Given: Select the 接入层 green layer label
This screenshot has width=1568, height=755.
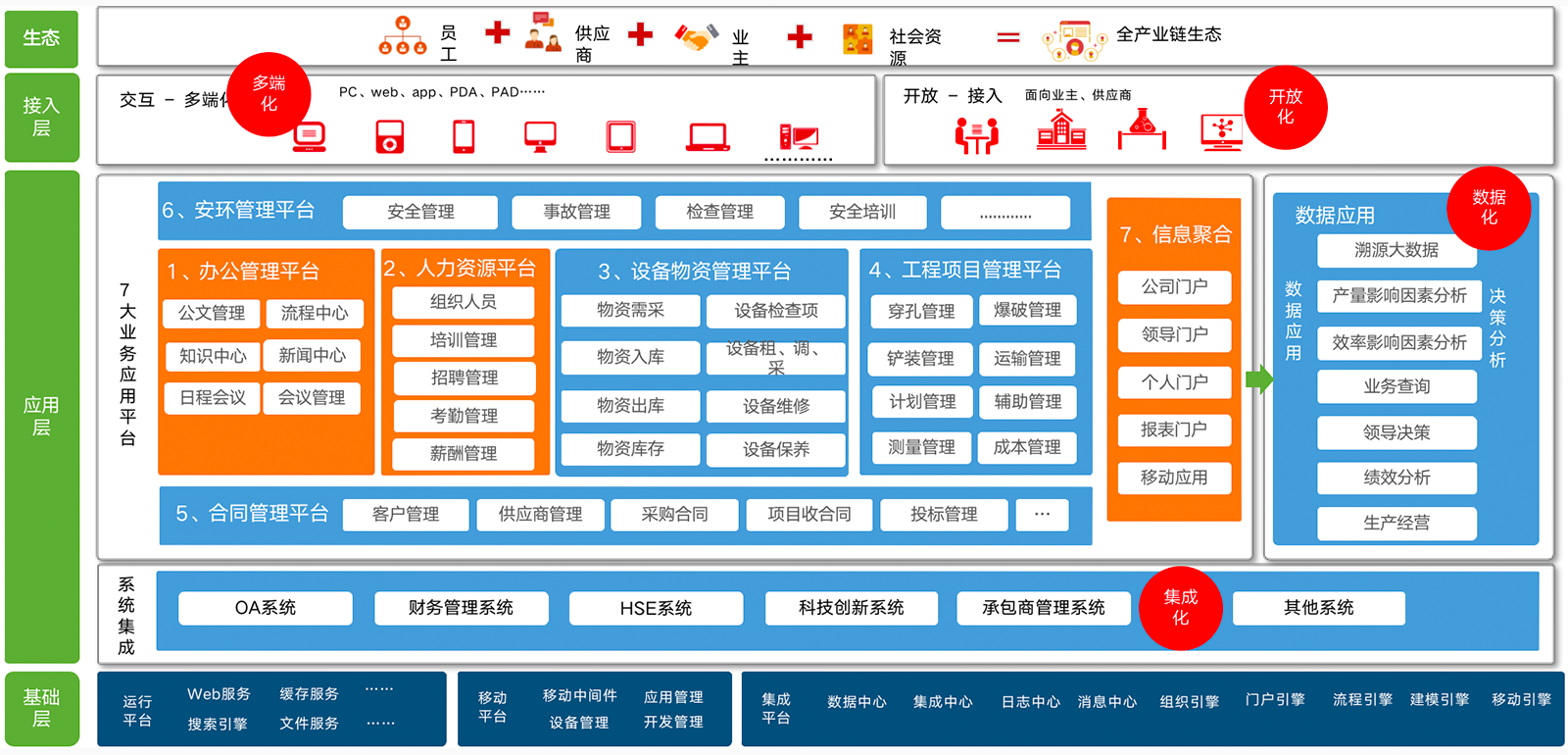Looking at the screenshot, I should pos(42,117).
